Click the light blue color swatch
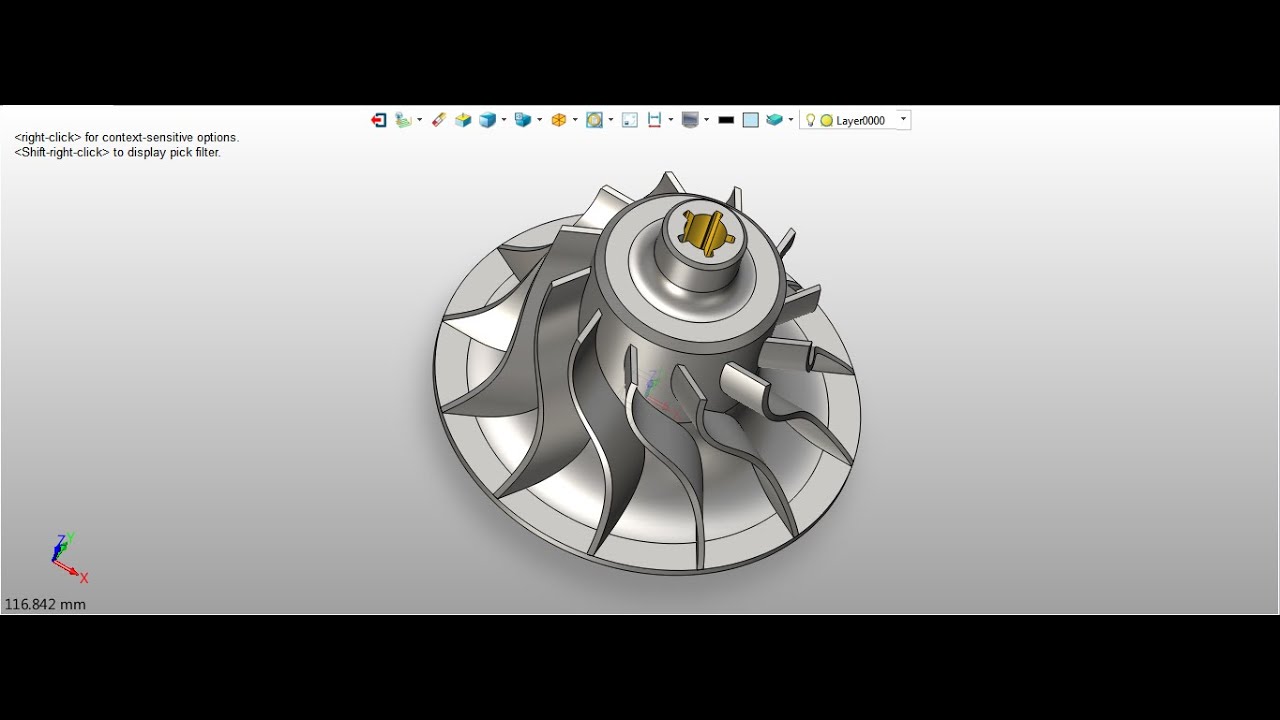The width and height of the screenshot is (1280, 720). [750, 120]
